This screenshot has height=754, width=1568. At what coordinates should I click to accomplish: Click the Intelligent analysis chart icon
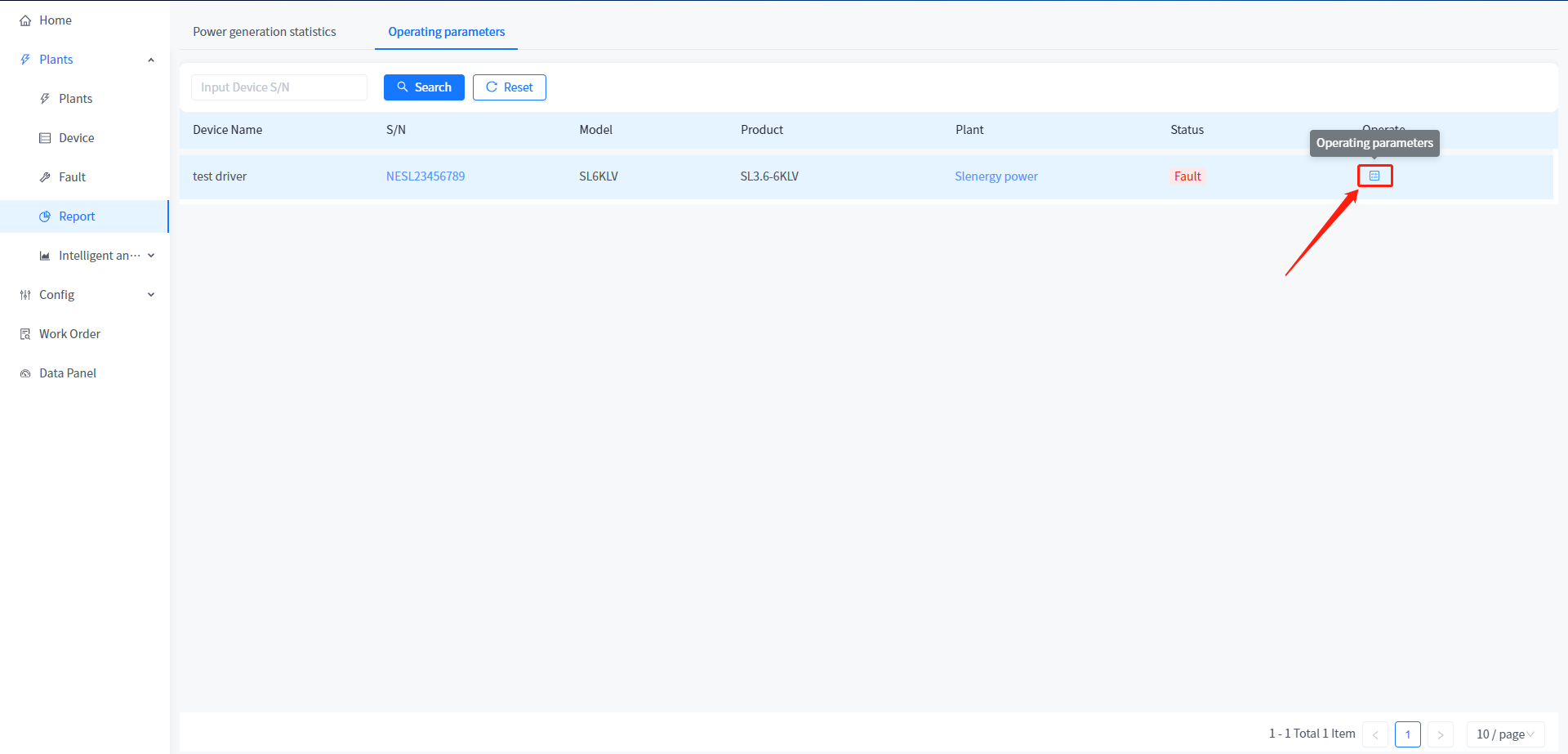pos(45,256)
